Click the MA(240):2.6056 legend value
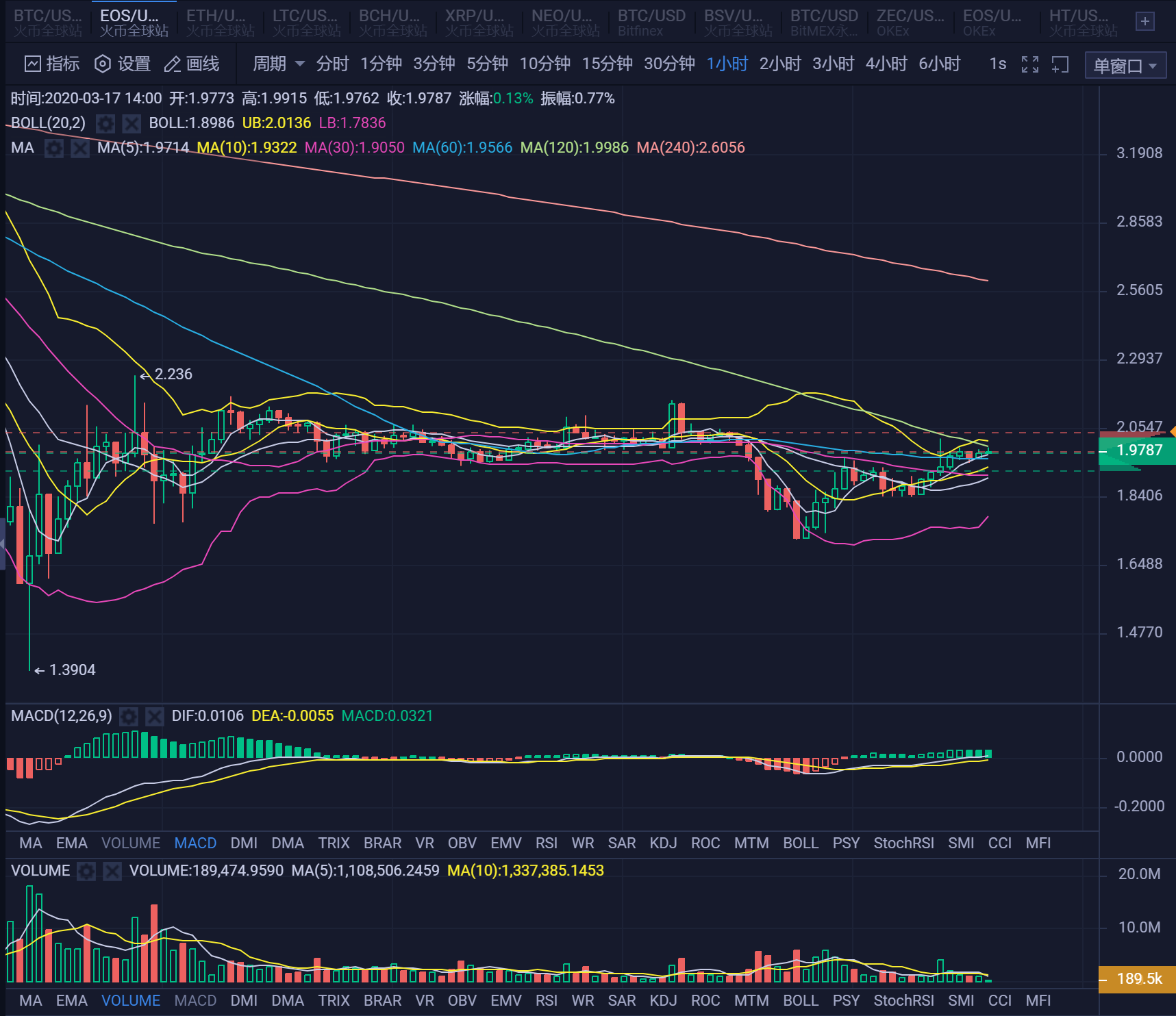Viewport: 1176px width, 1016px height. [690, 148]
